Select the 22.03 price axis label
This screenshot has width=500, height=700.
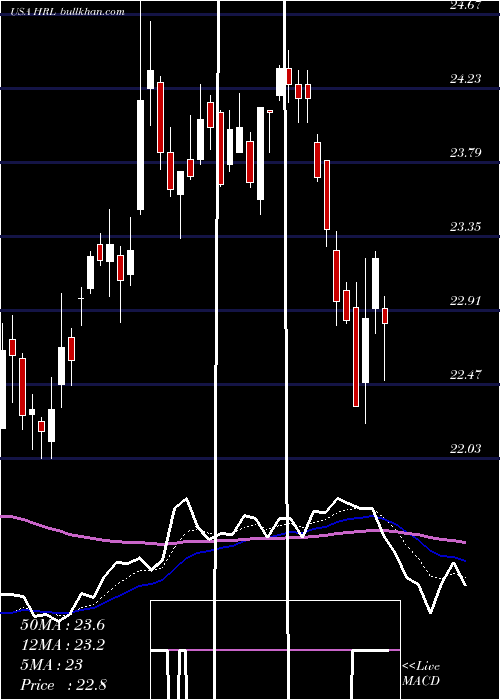click(x=465, y=449)
